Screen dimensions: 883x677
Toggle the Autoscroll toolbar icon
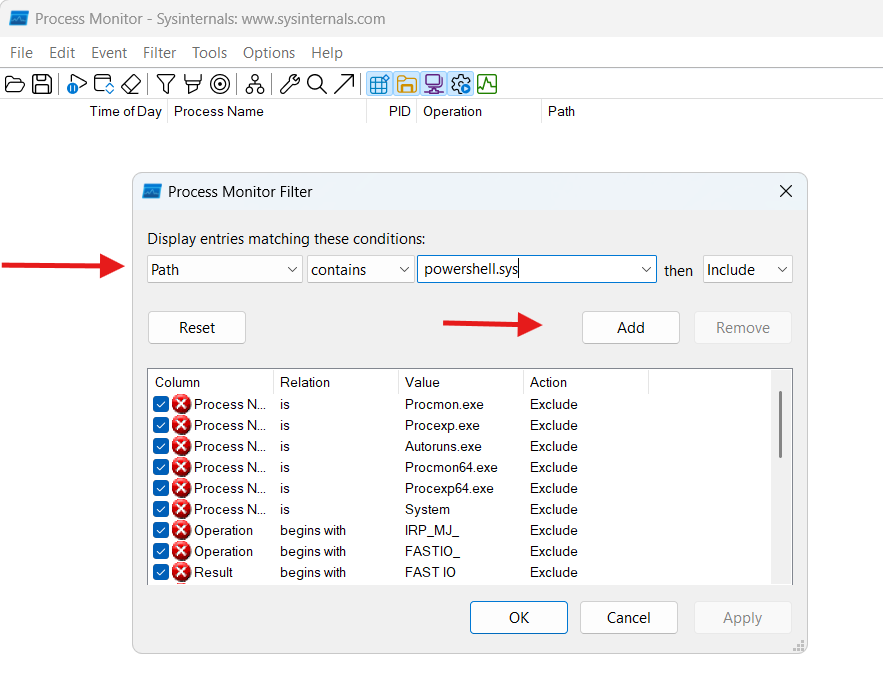[104, 84]
